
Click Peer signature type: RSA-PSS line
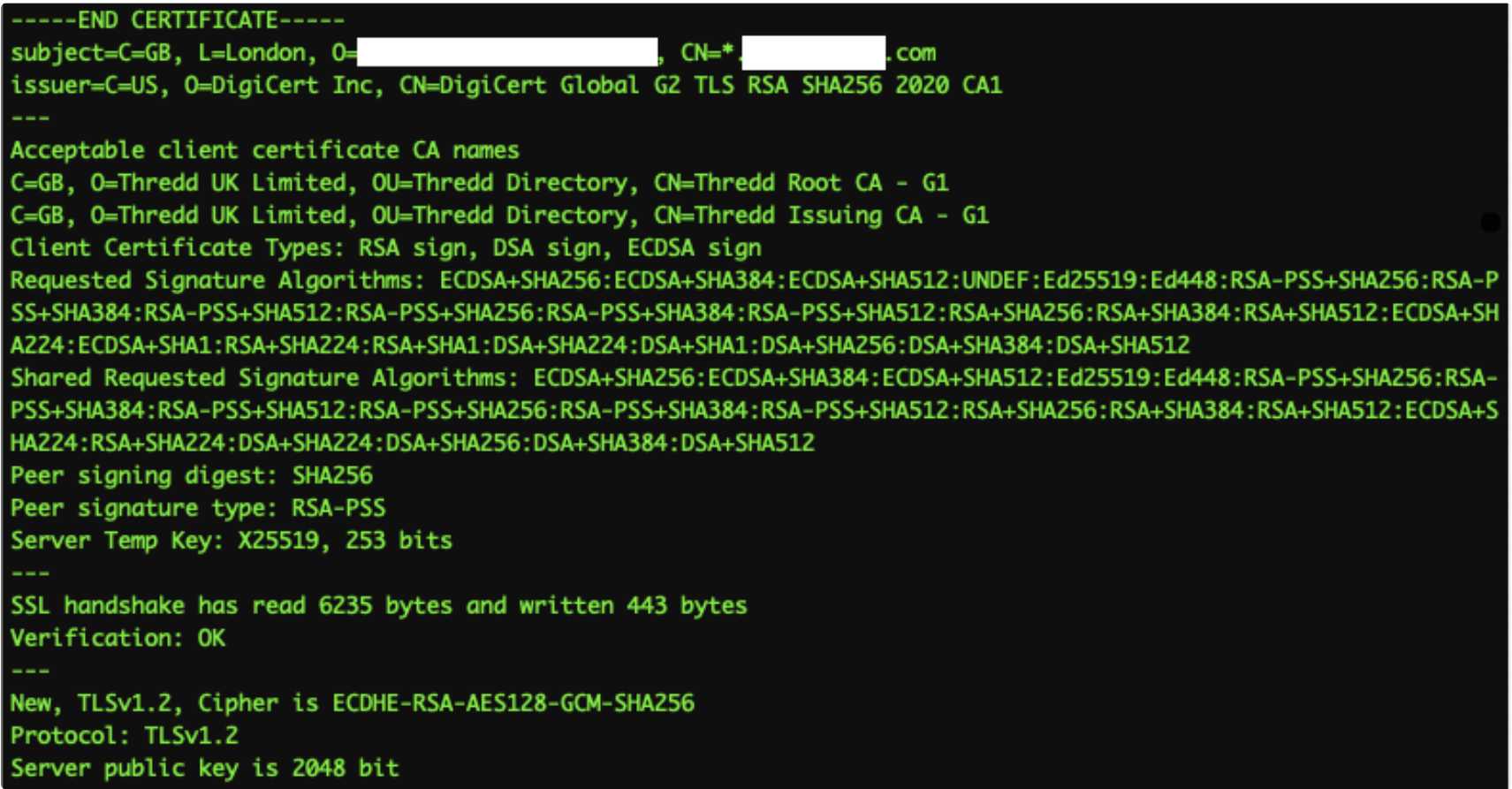click(198, 508)
